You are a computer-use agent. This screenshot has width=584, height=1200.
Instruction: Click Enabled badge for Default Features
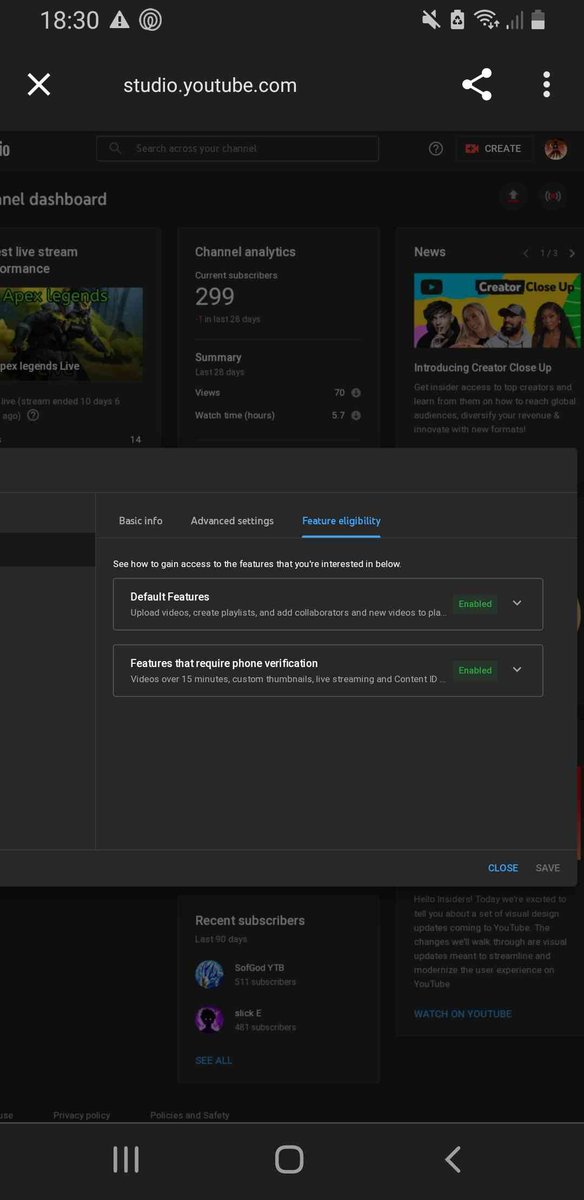click(475, 604)
